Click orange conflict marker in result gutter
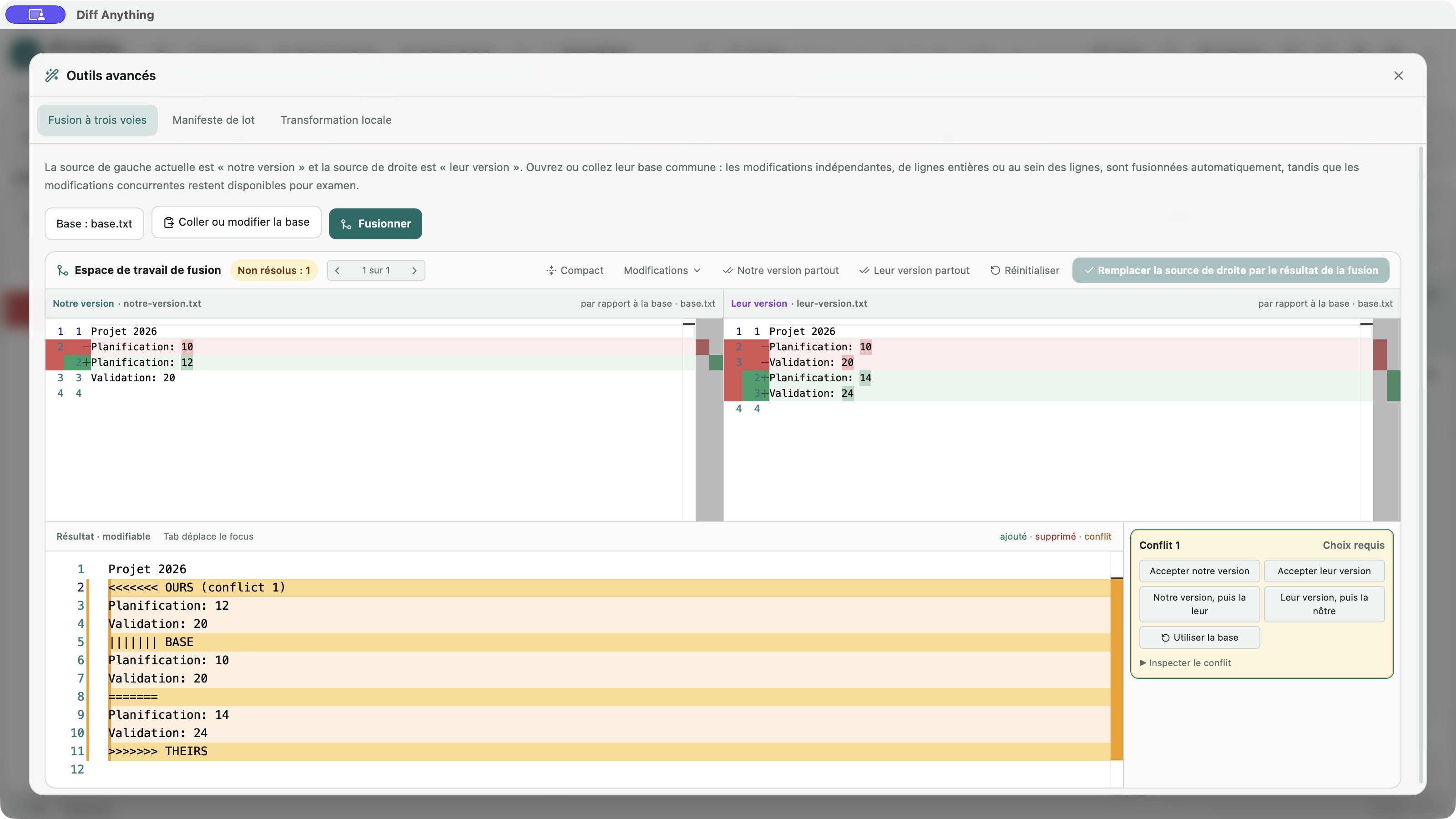 [1116, 669]
